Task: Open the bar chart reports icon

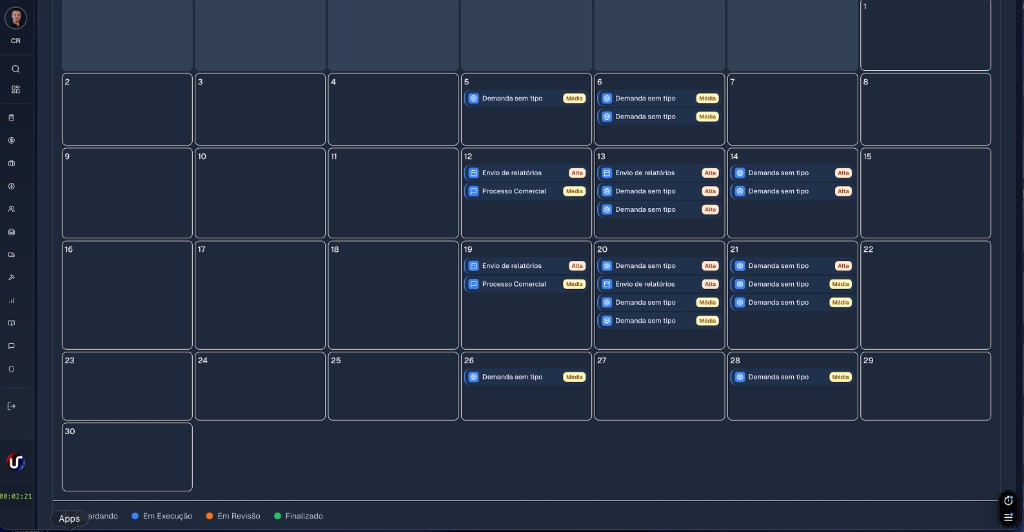Action: tap(11, 300)
